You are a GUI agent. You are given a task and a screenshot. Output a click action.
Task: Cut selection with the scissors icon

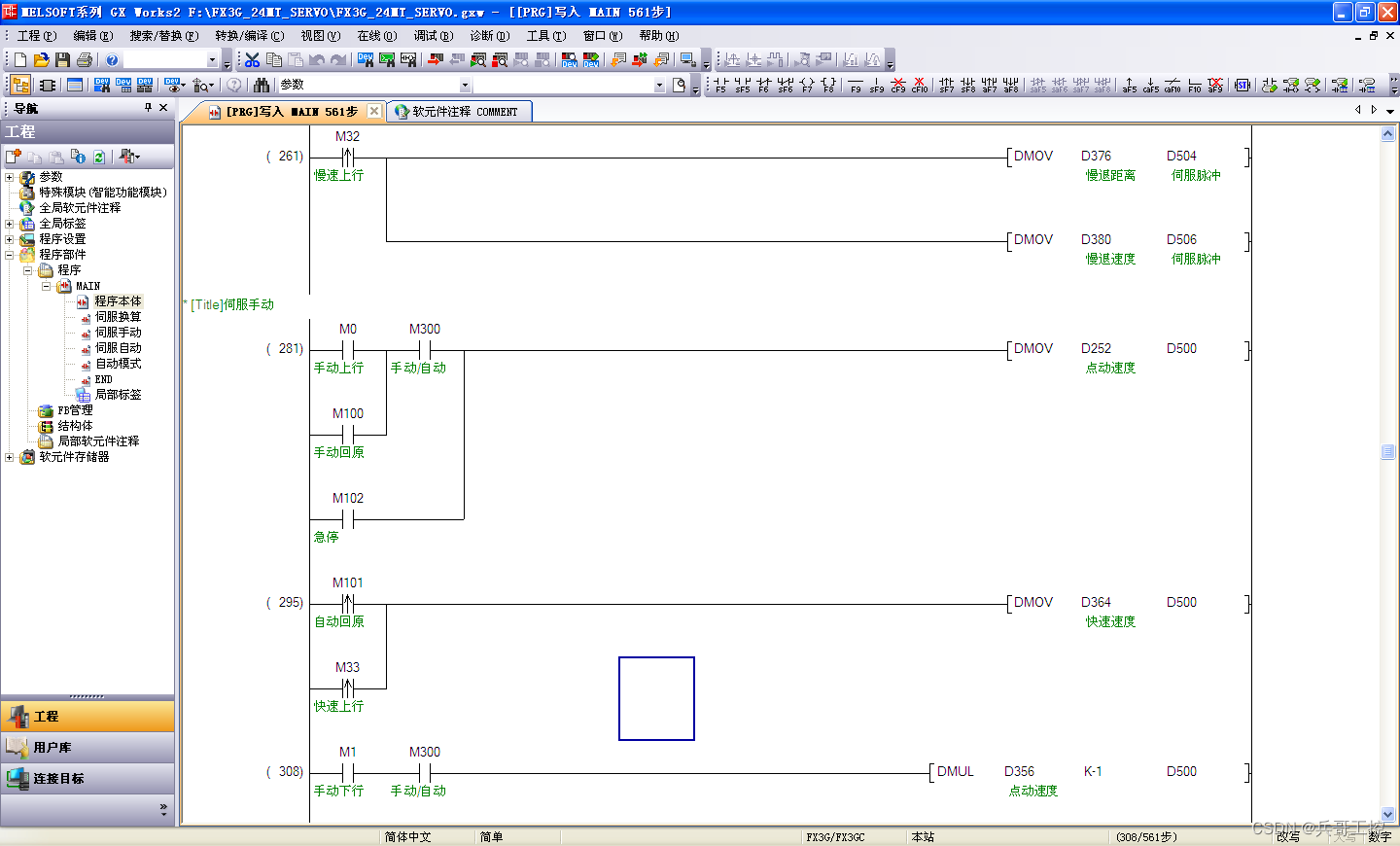(x=253, y=60)
